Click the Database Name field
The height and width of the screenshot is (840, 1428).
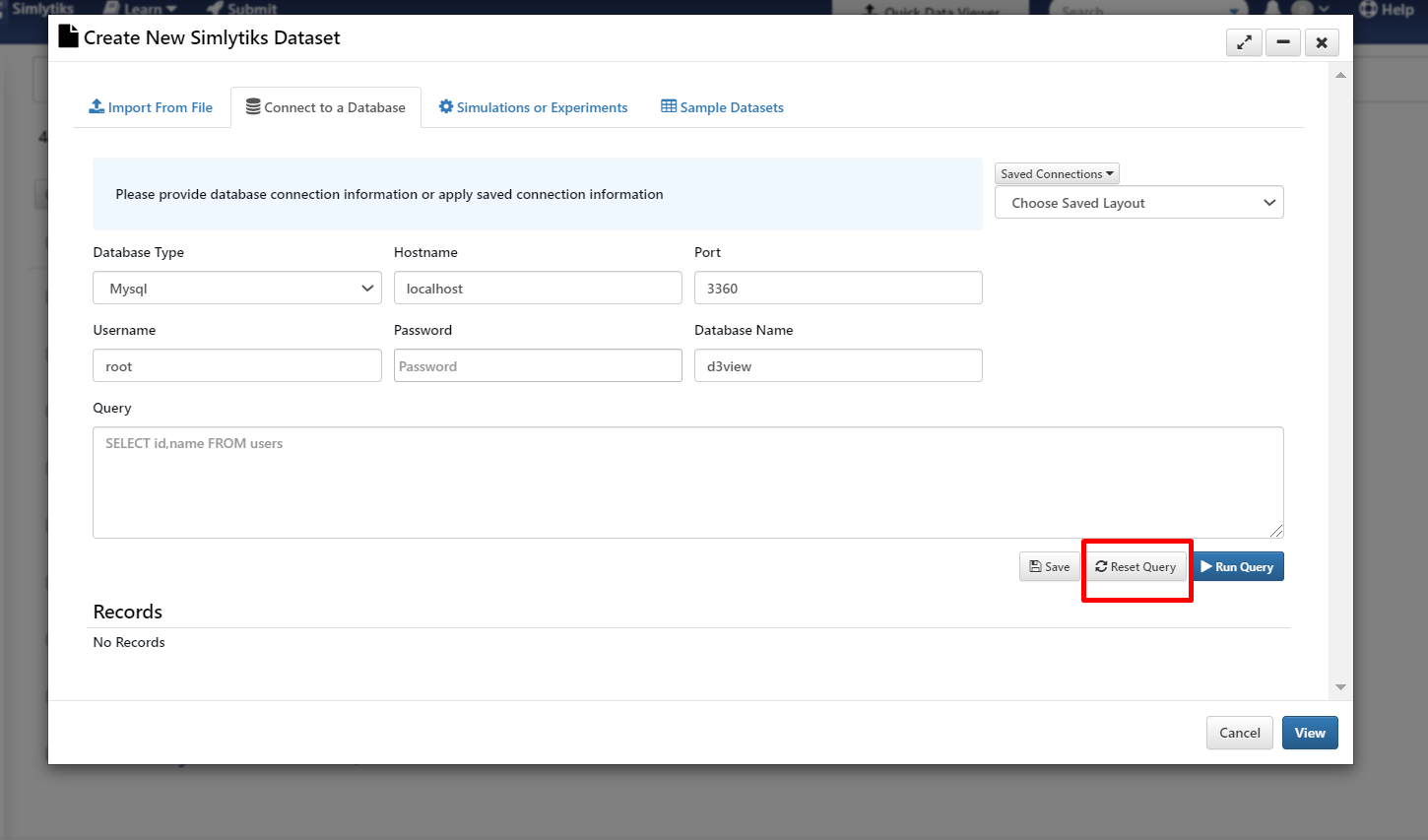838,366
